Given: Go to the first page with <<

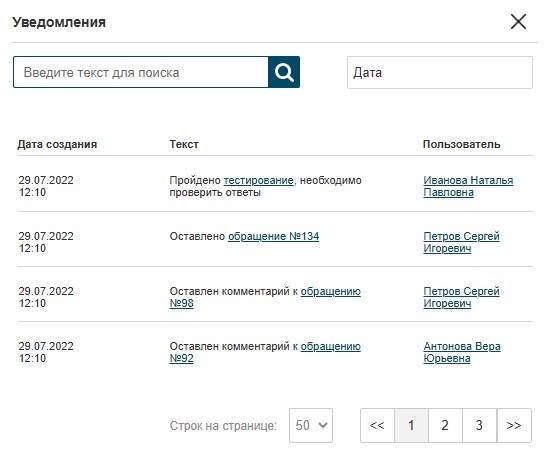Looking at the screenshot, I should pos(377,425).
